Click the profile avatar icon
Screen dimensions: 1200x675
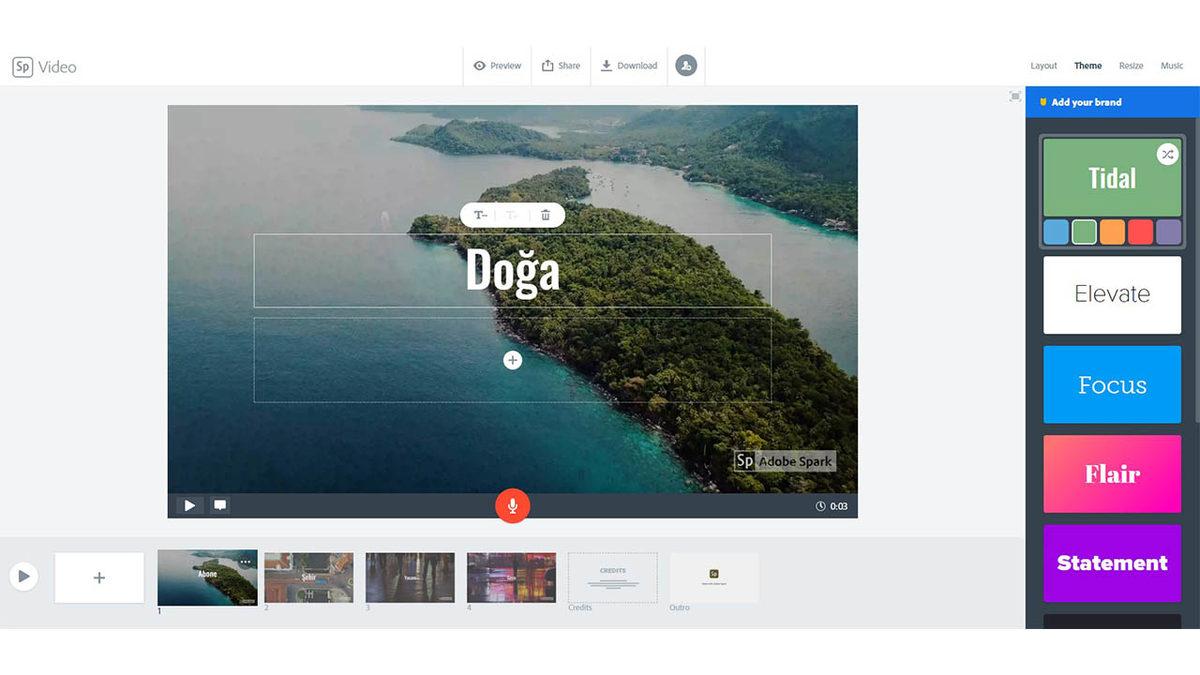(686, 65)
